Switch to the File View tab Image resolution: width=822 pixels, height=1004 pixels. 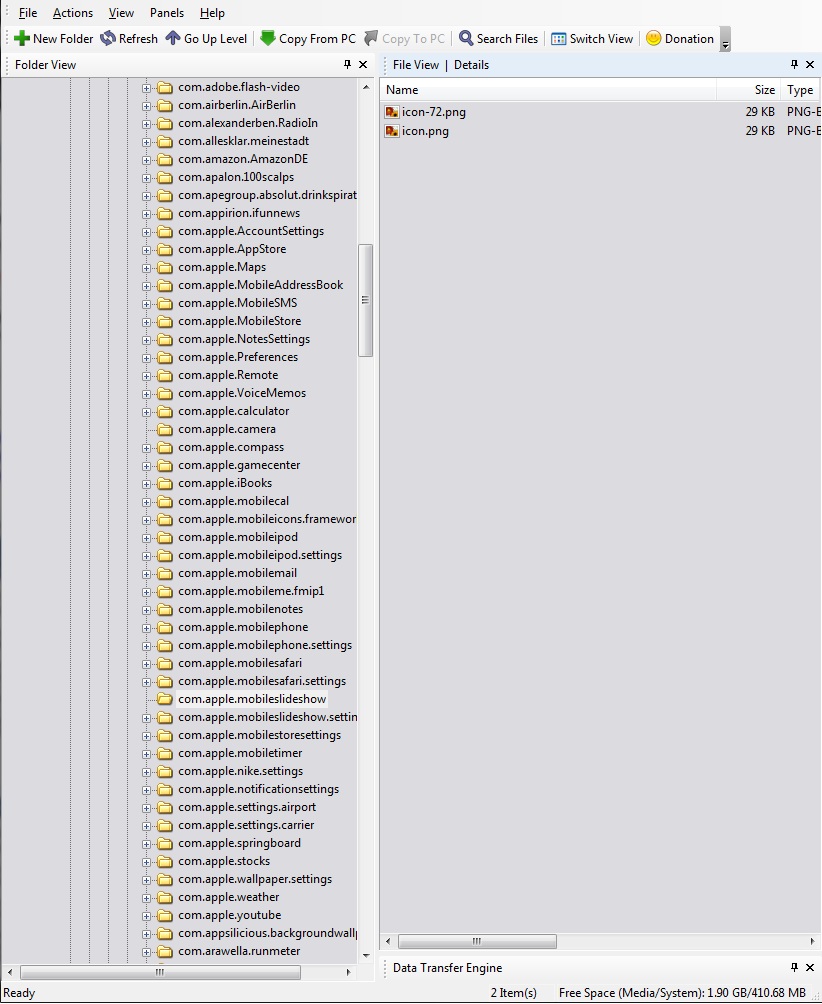[x=415, y=65]
